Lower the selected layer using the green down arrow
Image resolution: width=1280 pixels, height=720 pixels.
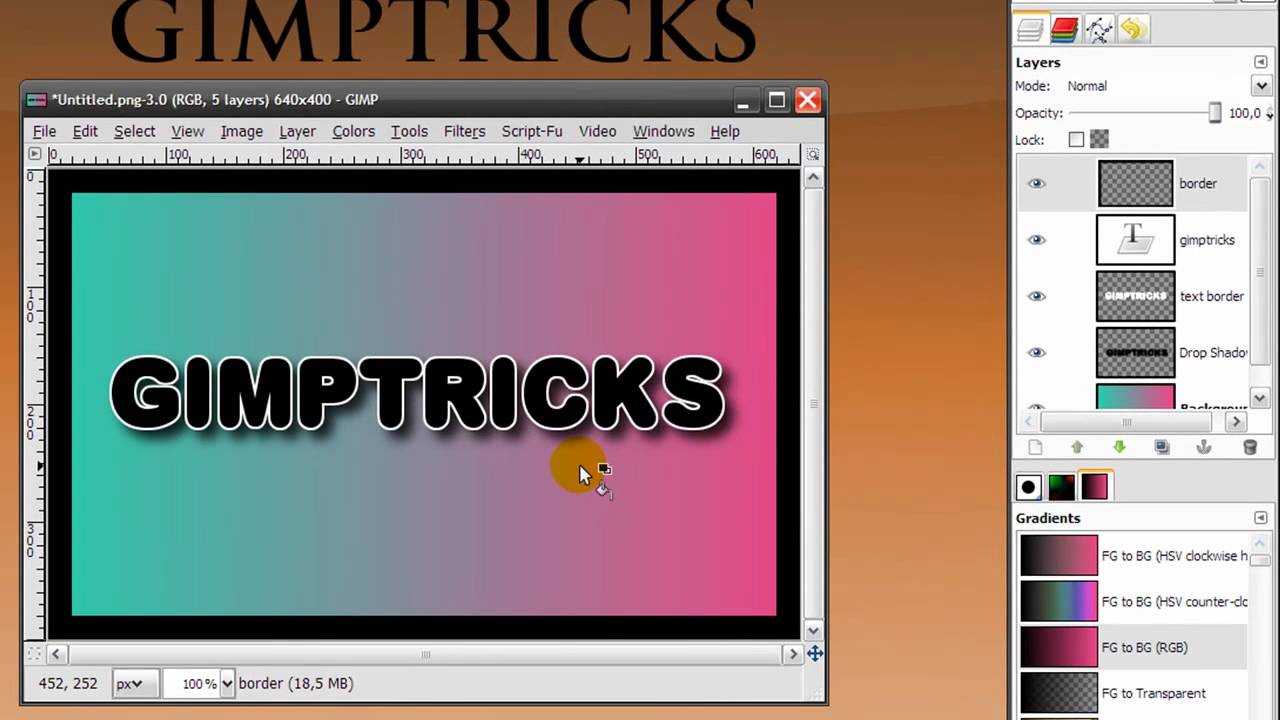coord(1120,447)
